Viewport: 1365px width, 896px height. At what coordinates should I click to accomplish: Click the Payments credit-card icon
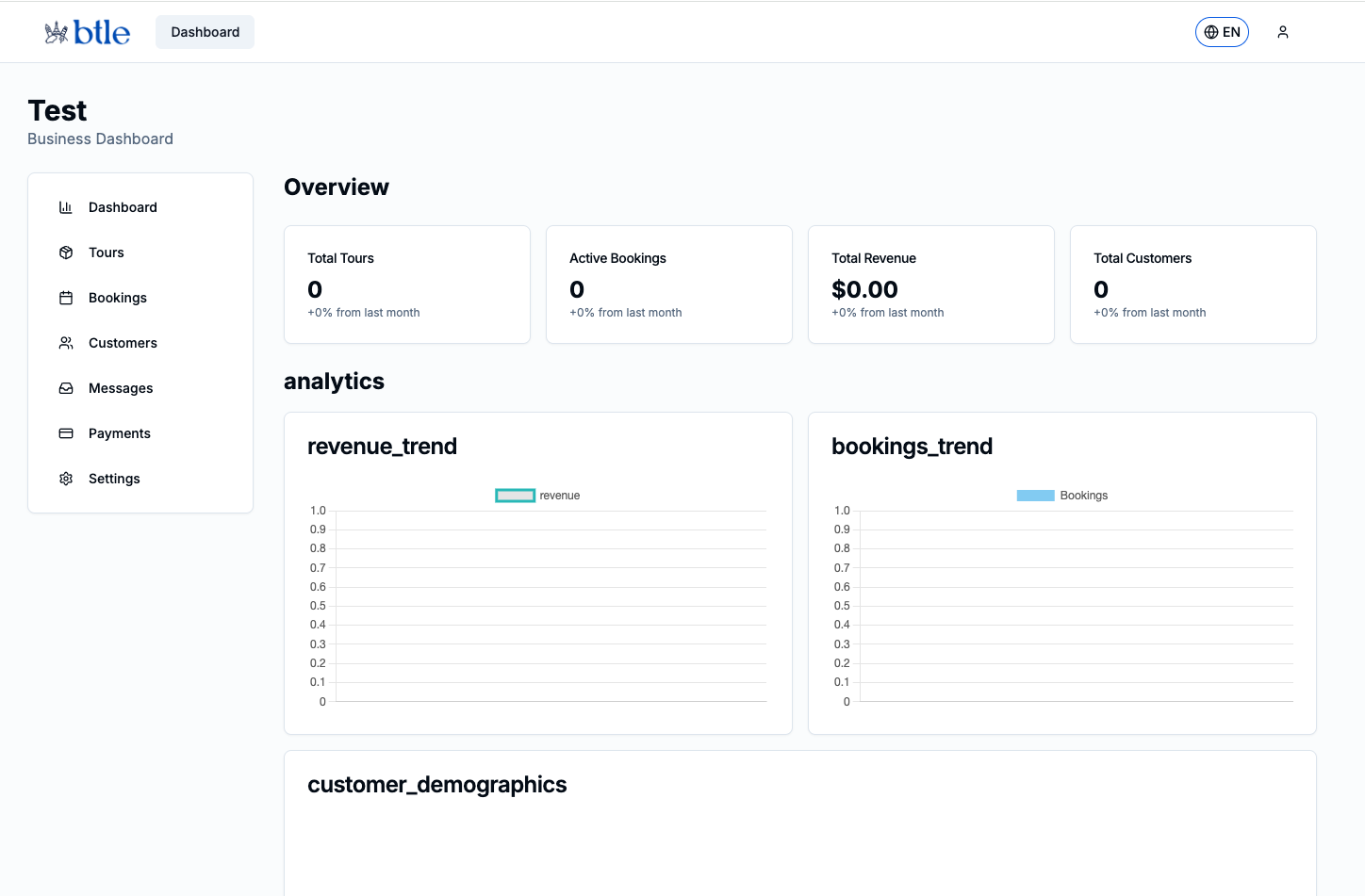(65, 432)
